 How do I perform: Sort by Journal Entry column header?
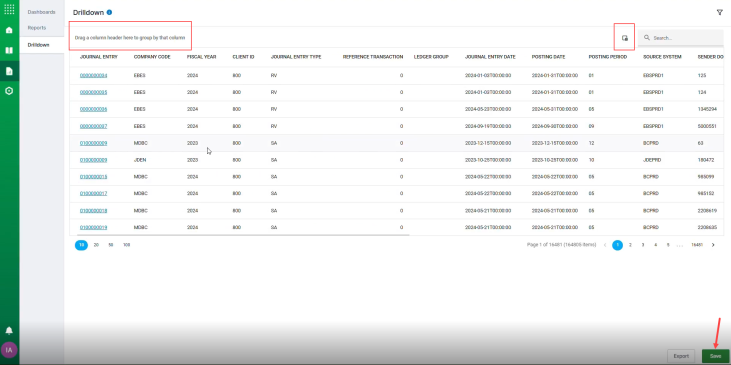coord(99,57)
